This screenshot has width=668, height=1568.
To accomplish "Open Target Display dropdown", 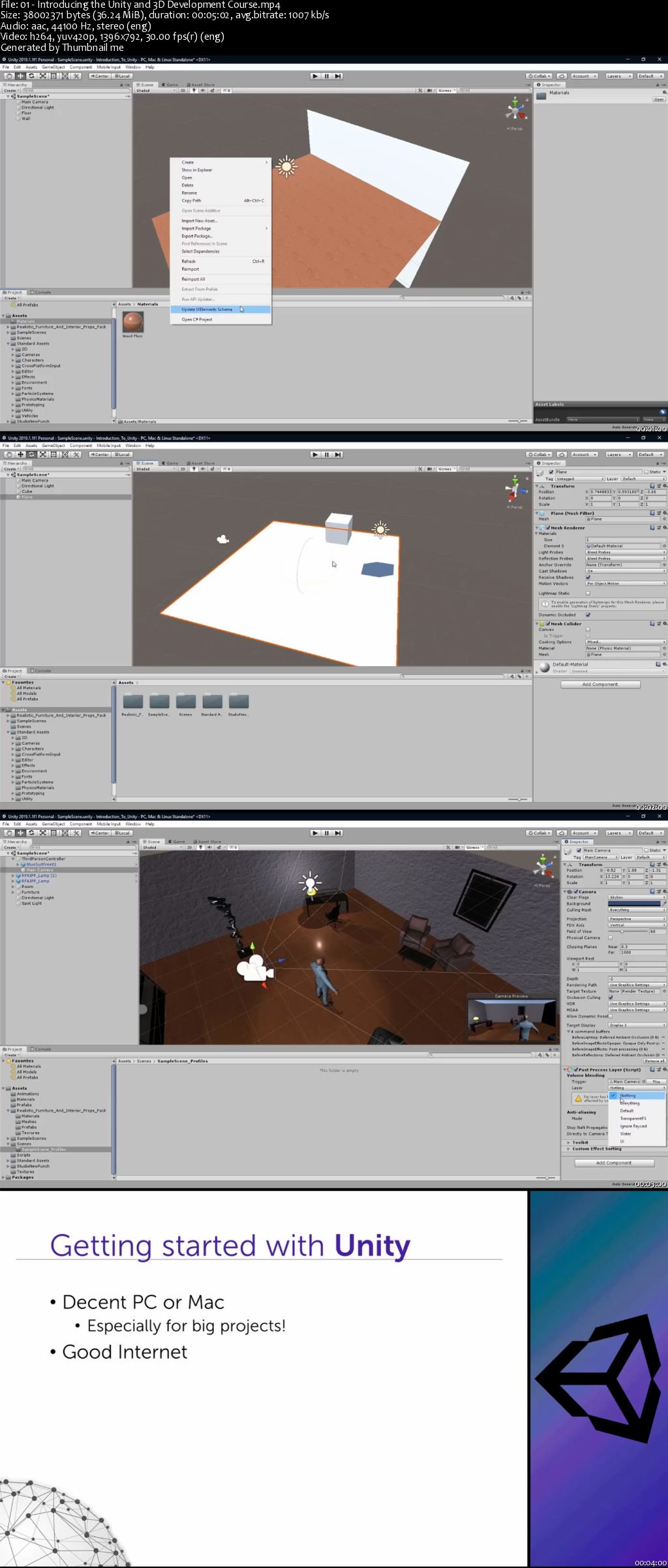I will click(637, 1025).
